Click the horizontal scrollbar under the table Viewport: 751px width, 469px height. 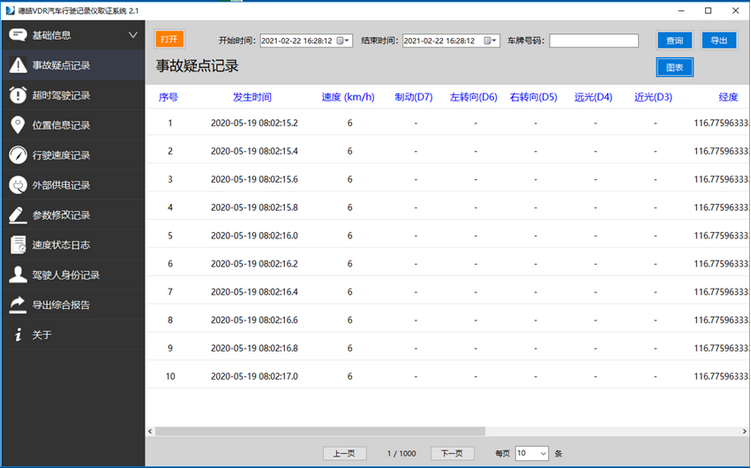click(400, 431)
